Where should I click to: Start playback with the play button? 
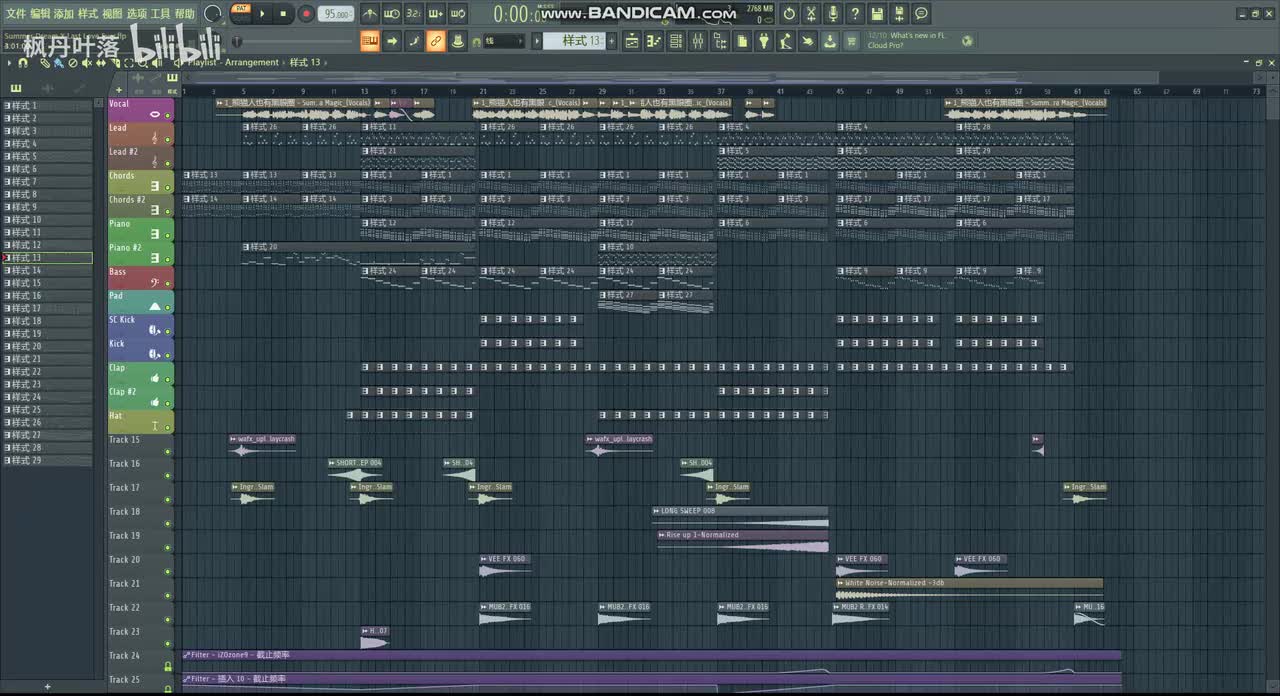262,14
